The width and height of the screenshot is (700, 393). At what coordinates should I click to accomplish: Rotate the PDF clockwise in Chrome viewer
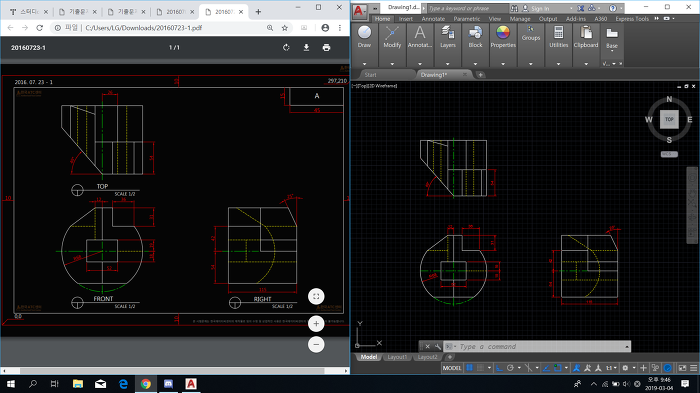point(286,47)
